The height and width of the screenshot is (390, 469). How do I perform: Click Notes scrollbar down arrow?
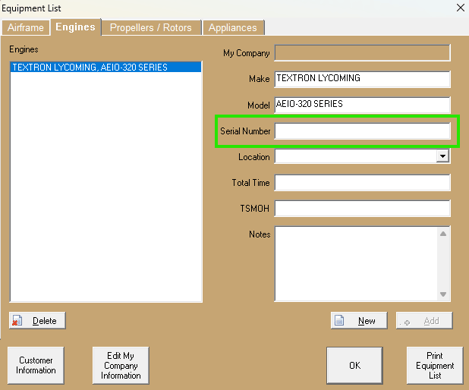[443, 294]
